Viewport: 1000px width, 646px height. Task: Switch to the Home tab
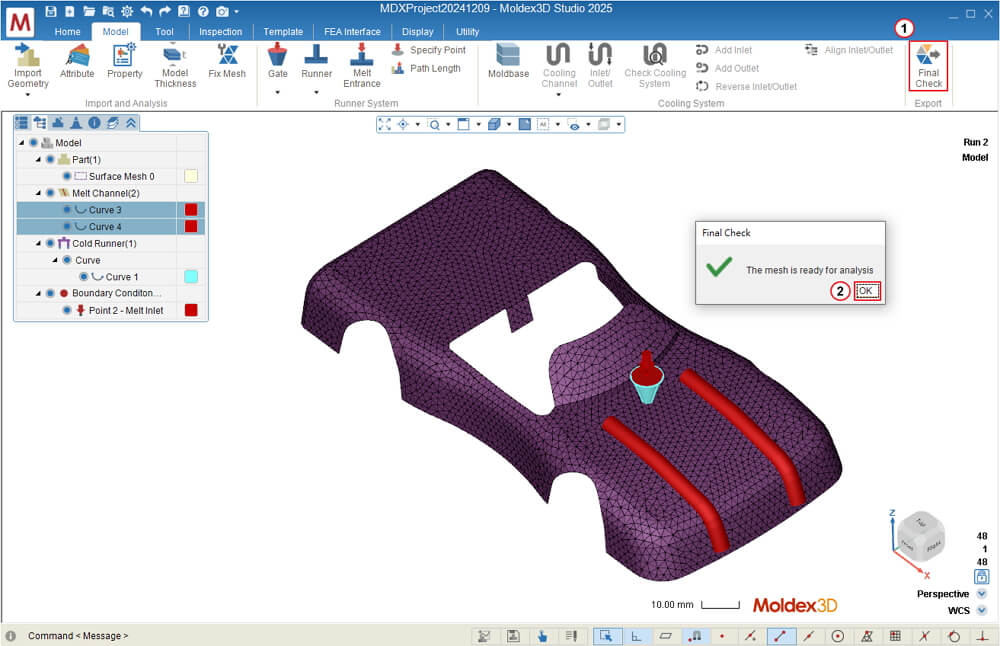tap(68, 32)
